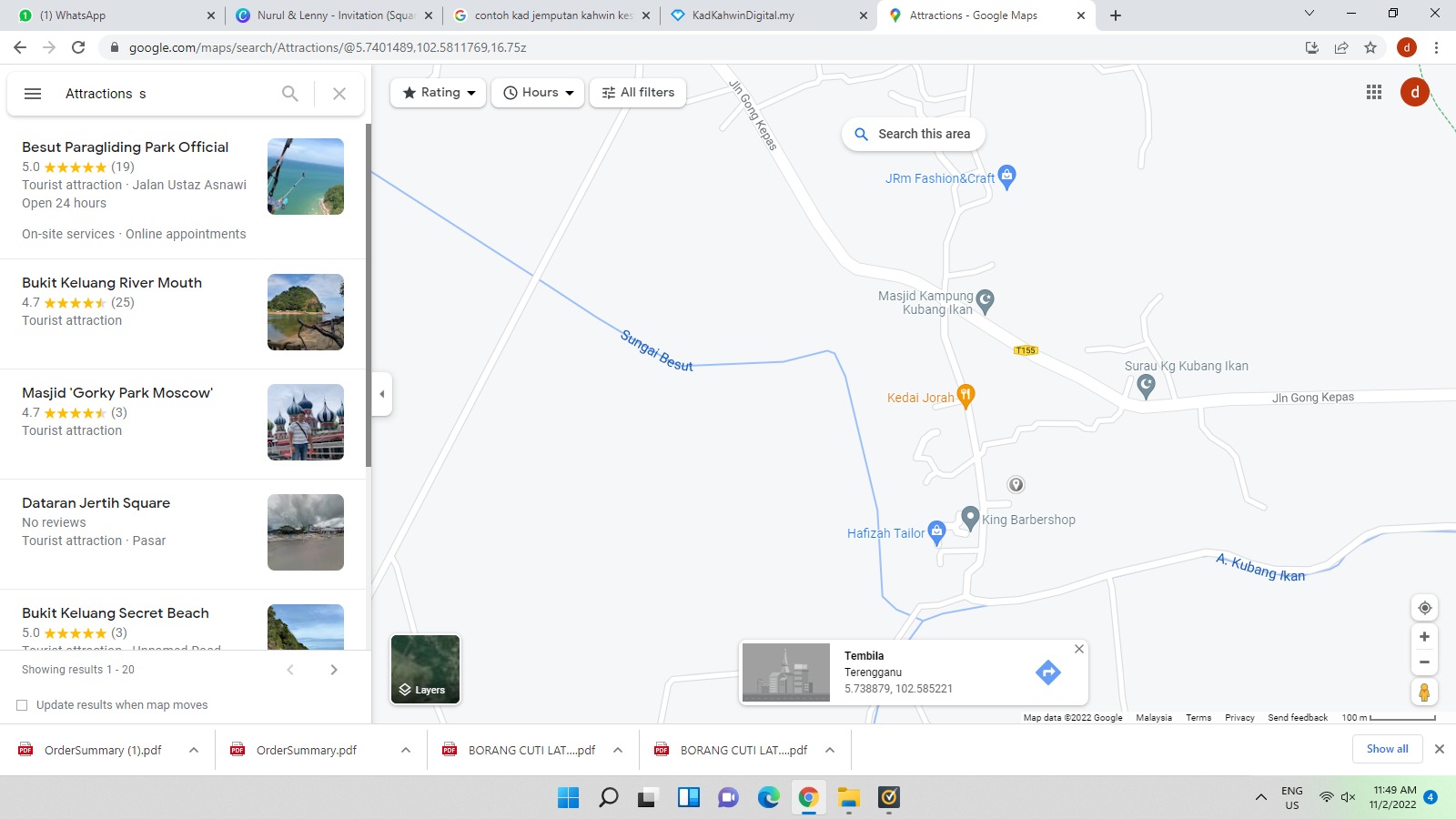Click the Kedai Jorah restaurant pin
The height and width of the screenshot is (819, 1456).
tap(966, 395)
